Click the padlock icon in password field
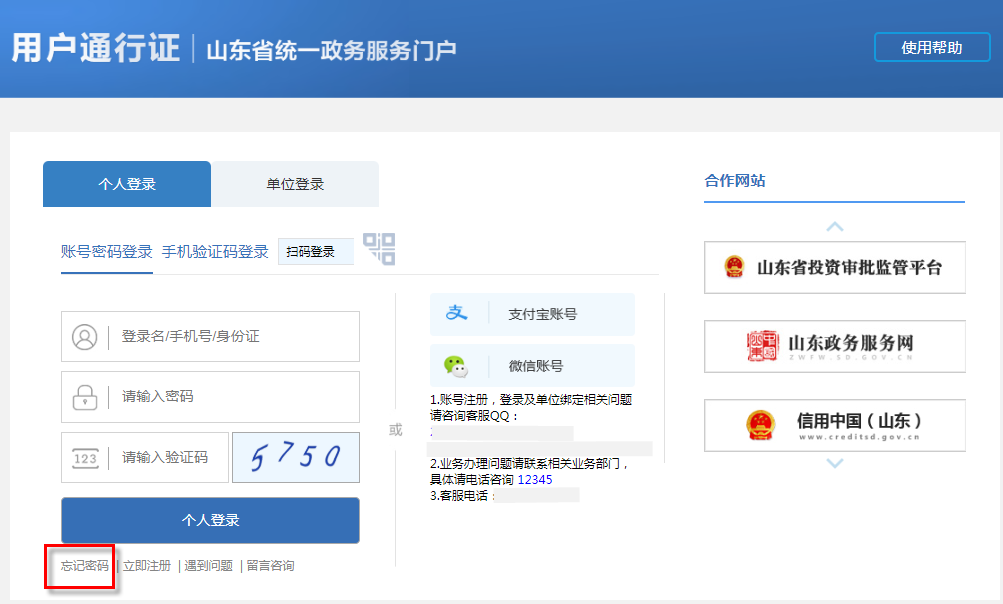 click(85, 397)
